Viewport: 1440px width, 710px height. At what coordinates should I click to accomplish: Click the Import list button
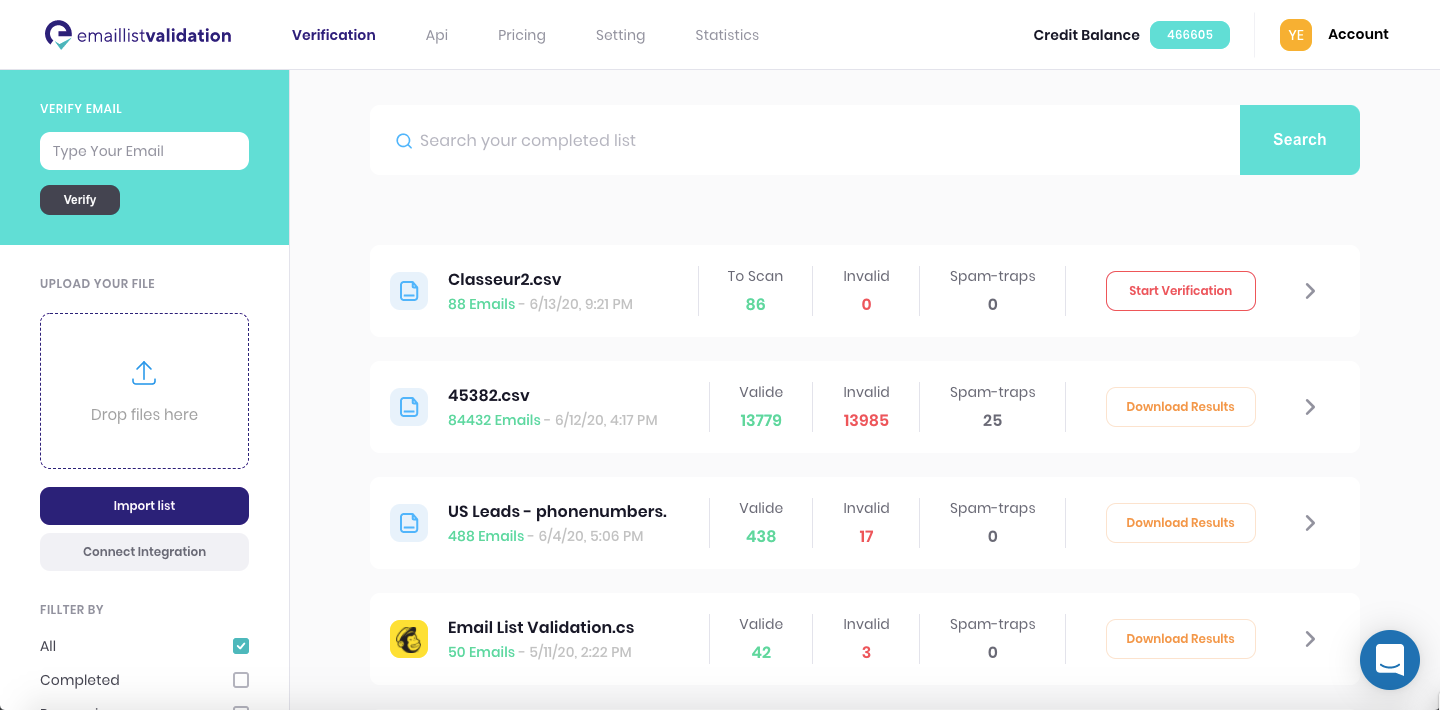(x=144, y=506)
